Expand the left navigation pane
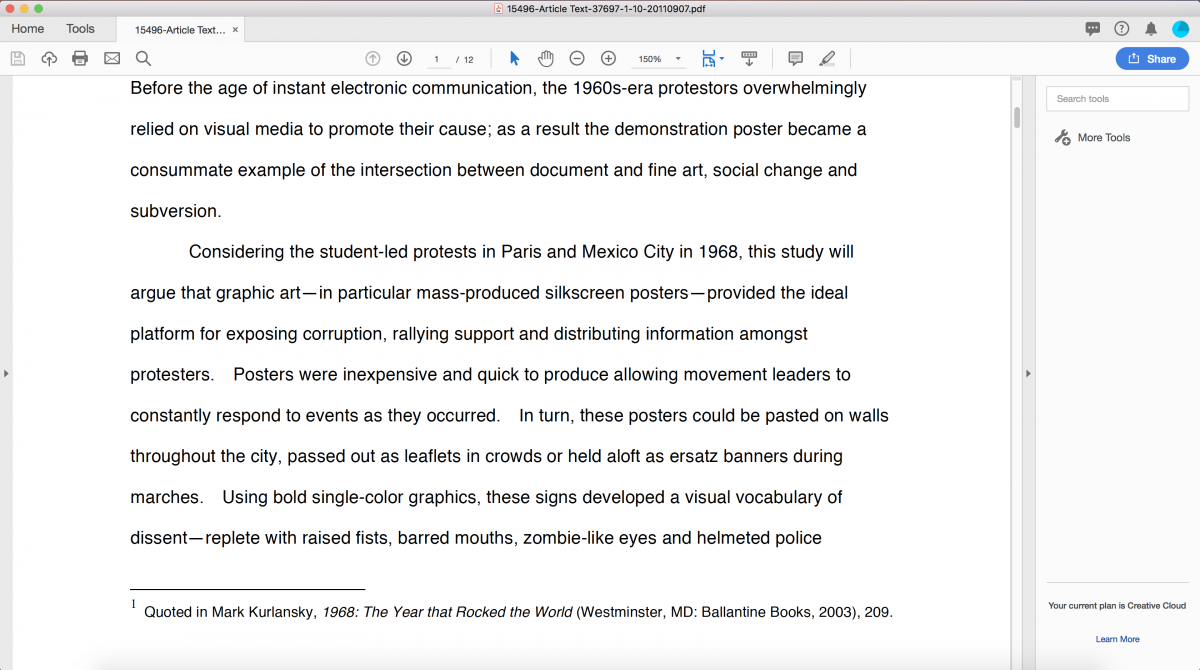The width and height of the screenshot is (1200, 670). tap(6, 373)
